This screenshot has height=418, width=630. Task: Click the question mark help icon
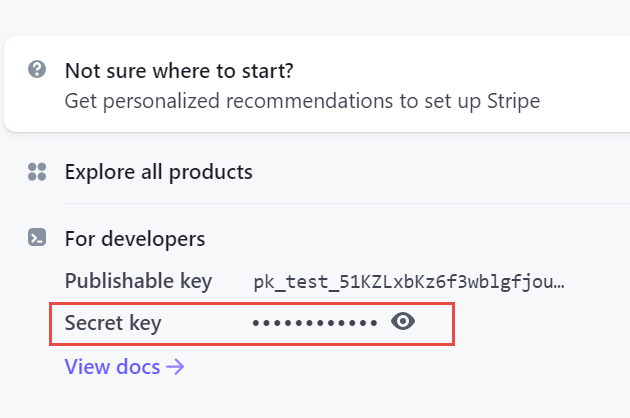(37, 69)
